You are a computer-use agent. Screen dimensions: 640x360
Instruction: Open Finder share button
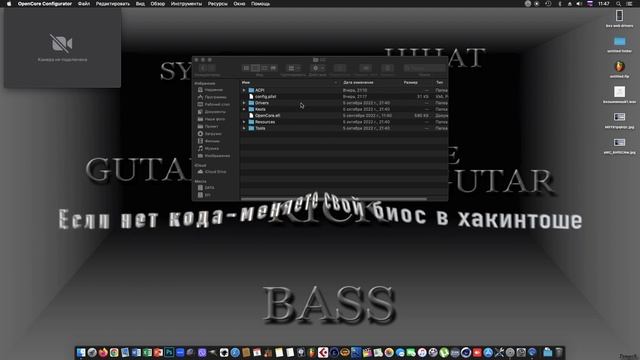340,68
